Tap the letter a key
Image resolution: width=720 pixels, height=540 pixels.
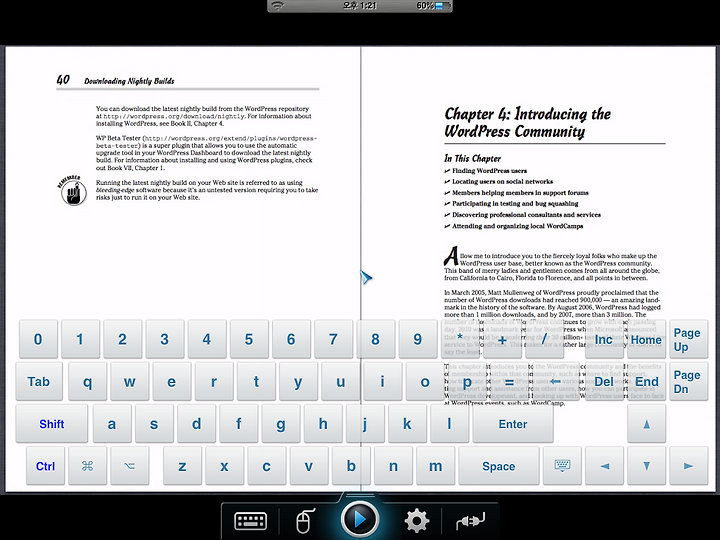pyautogui.click(x=112, y=424)
